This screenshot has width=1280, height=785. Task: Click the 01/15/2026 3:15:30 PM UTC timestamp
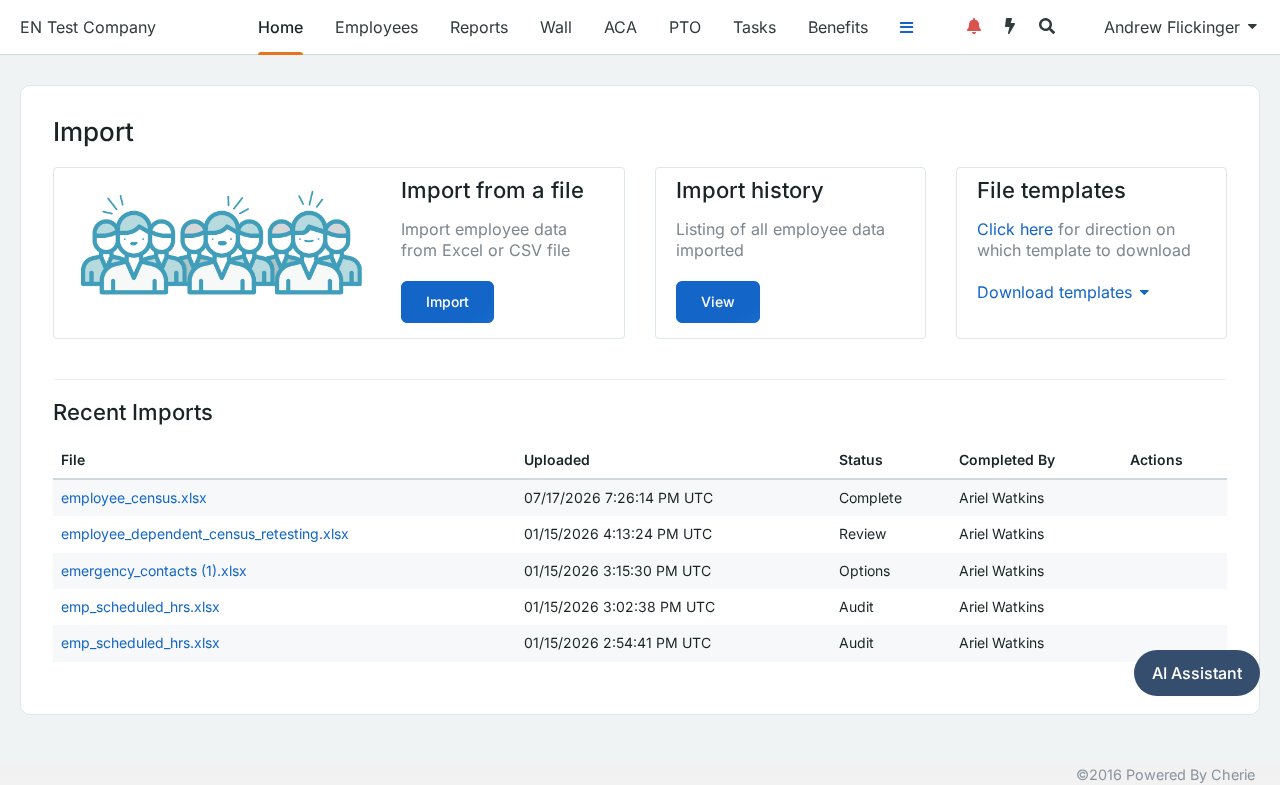coord(618,571)
